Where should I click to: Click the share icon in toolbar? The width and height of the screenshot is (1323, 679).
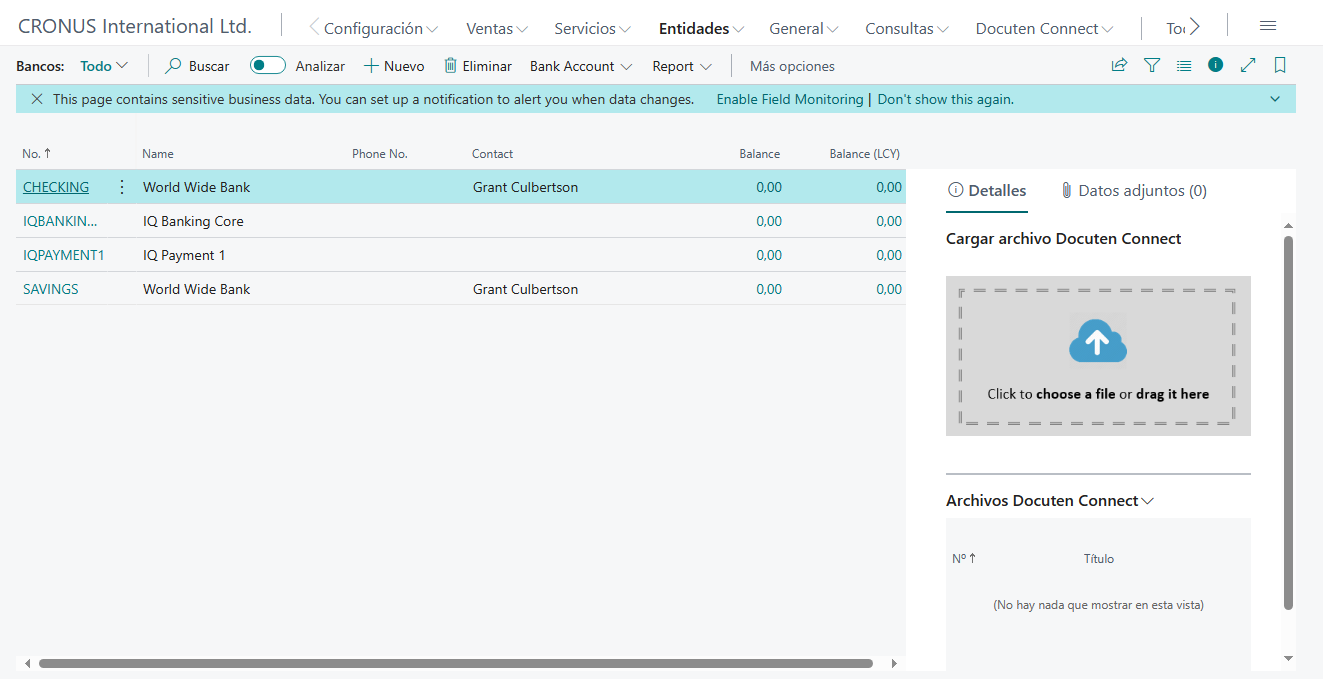[x=1119, y=66]
